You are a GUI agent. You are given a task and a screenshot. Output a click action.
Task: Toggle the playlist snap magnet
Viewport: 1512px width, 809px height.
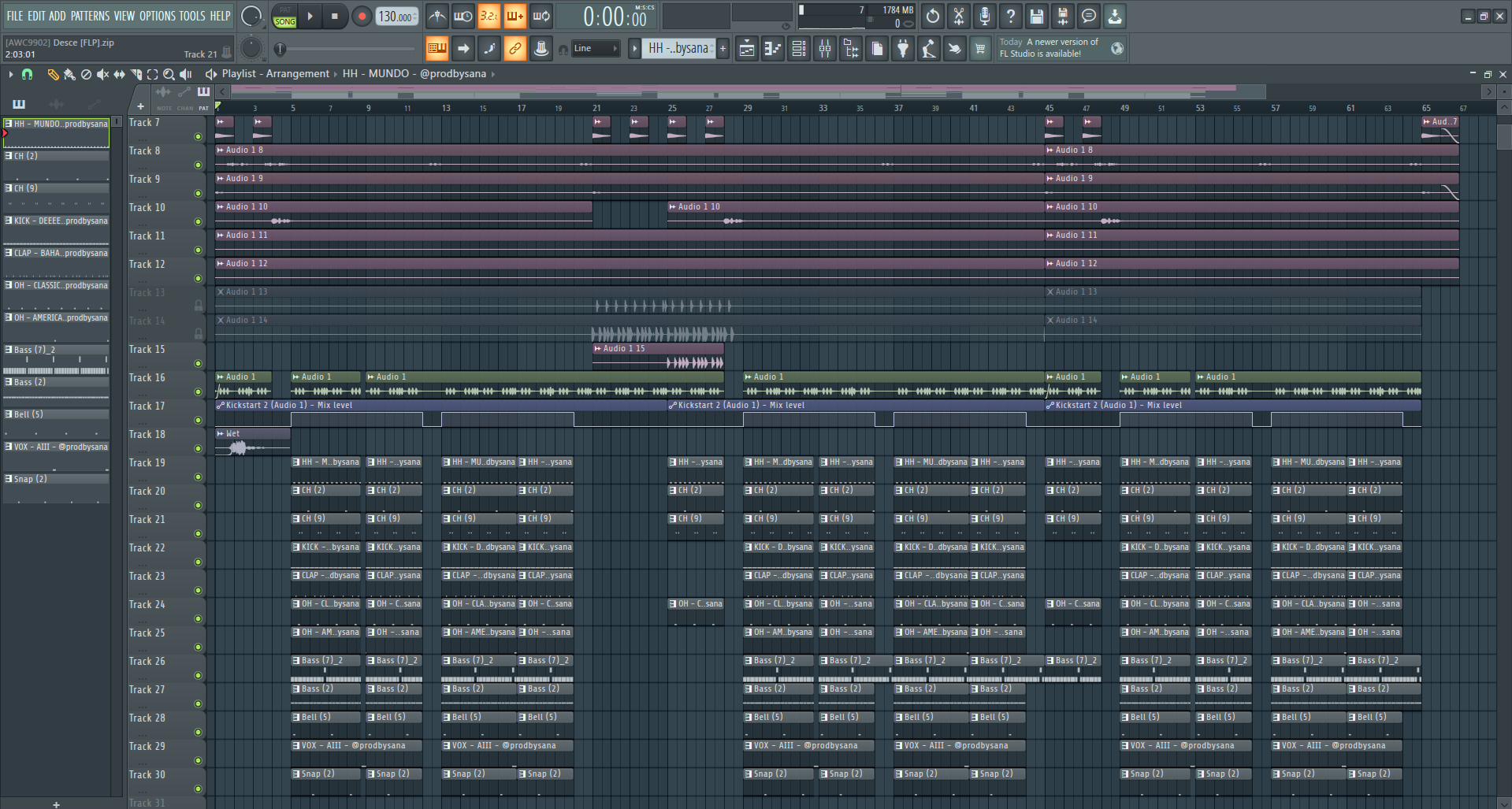27,74
